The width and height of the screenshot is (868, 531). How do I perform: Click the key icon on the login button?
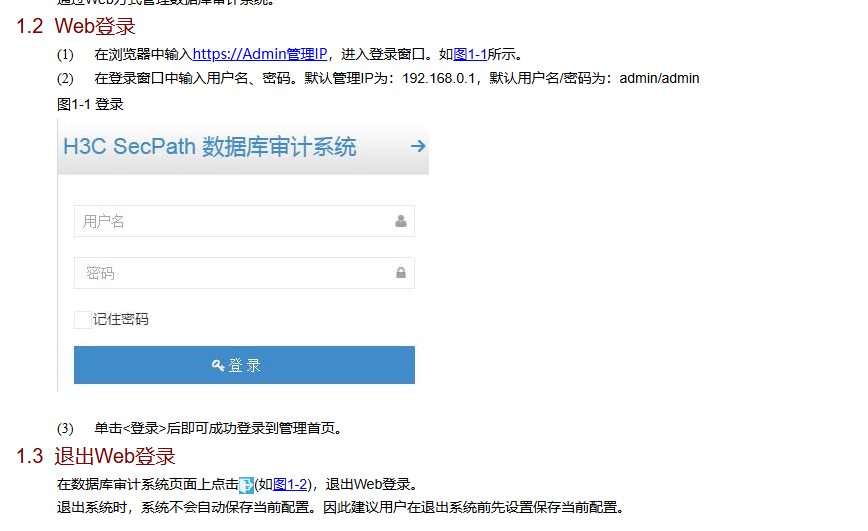pyautogui.click(x=218, y=365)
